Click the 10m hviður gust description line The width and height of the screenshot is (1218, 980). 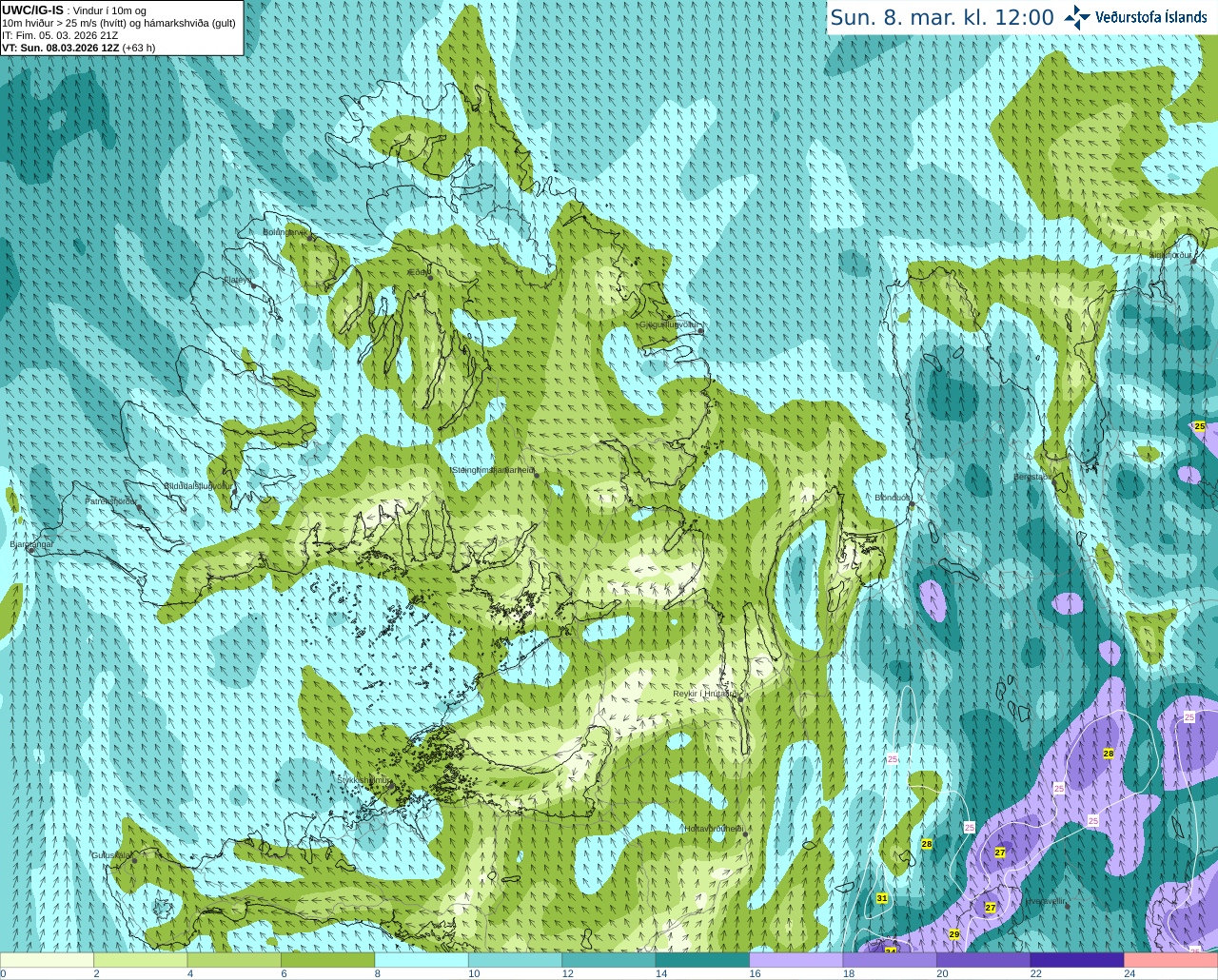[119, 23]
